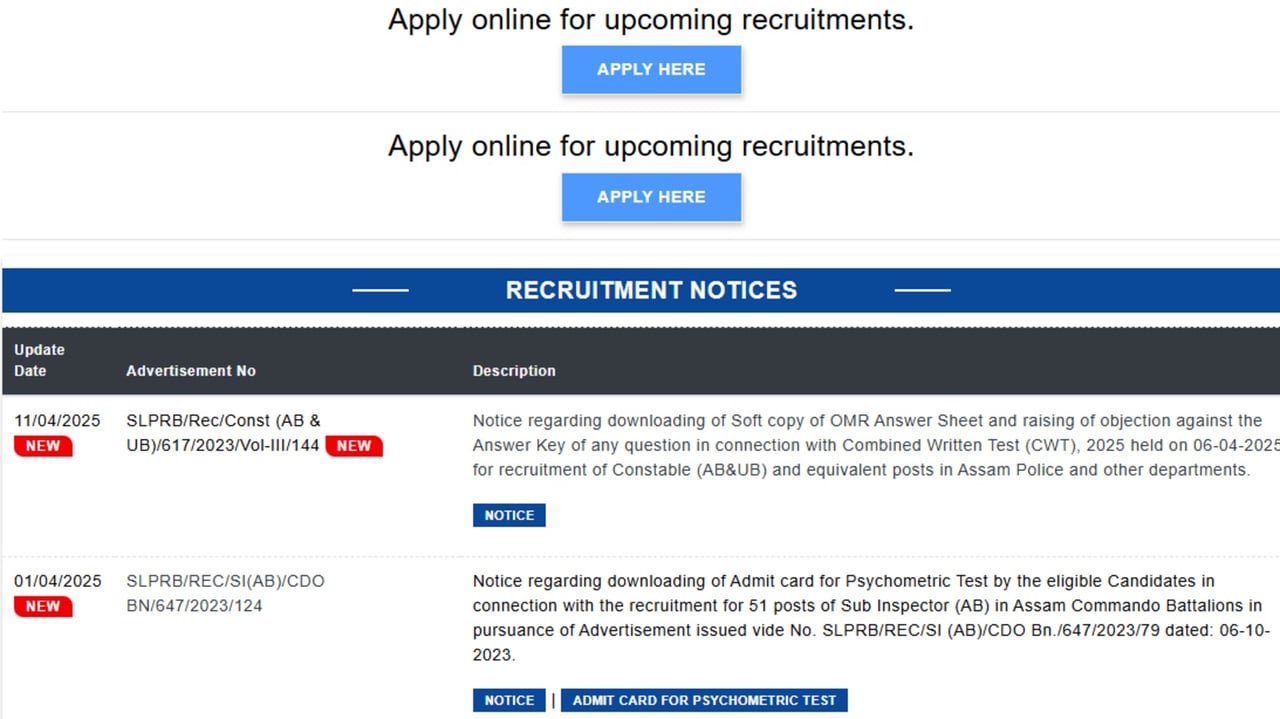Select the Advertisement No column header

coord(191,371)
